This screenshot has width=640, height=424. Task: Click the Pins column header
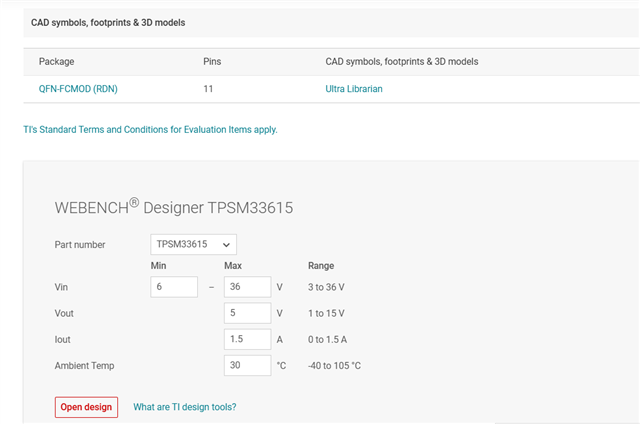click(x=212, y=62)
